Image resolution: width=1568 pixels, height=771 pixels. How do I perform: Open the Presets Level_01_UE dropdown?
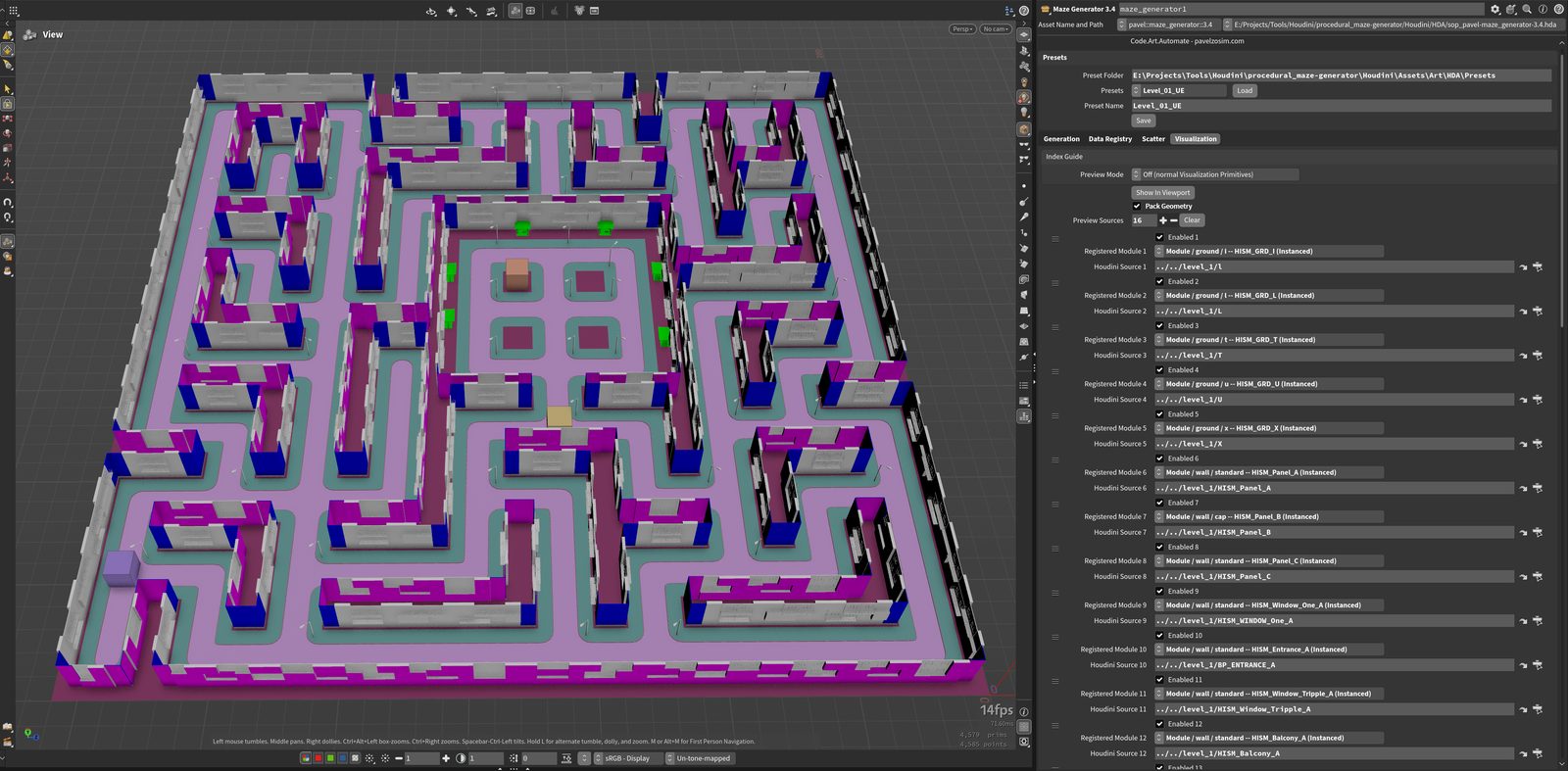[x=1179, y=90]
